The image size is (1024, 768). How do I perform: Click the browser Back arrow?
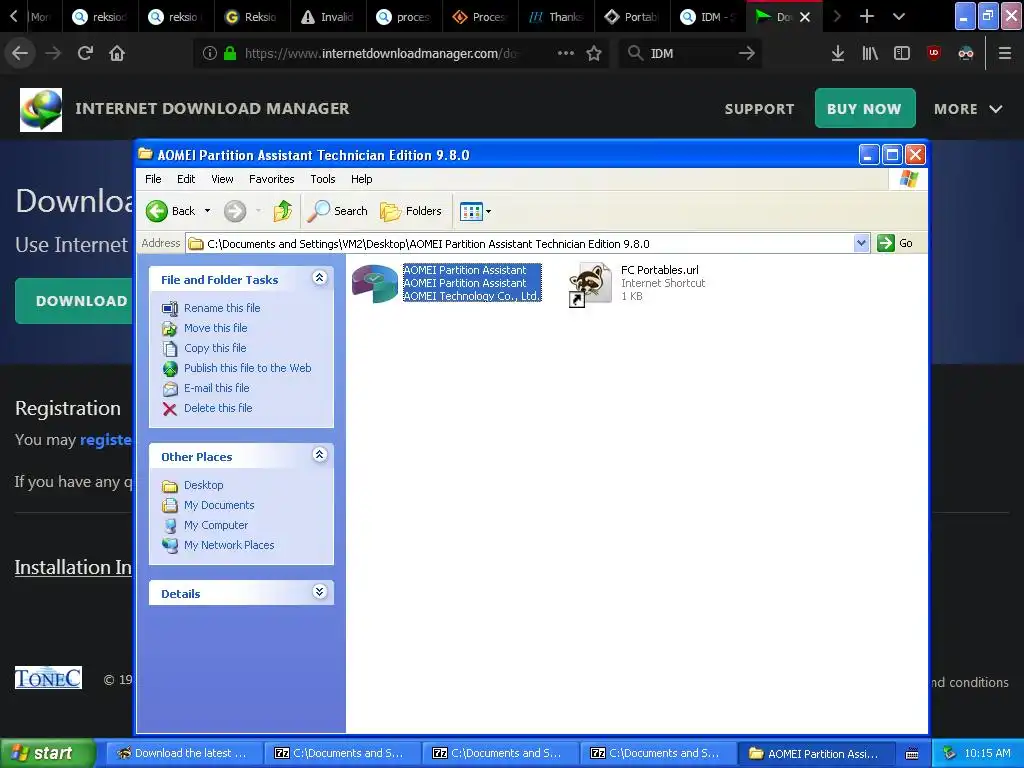[20, 53]
